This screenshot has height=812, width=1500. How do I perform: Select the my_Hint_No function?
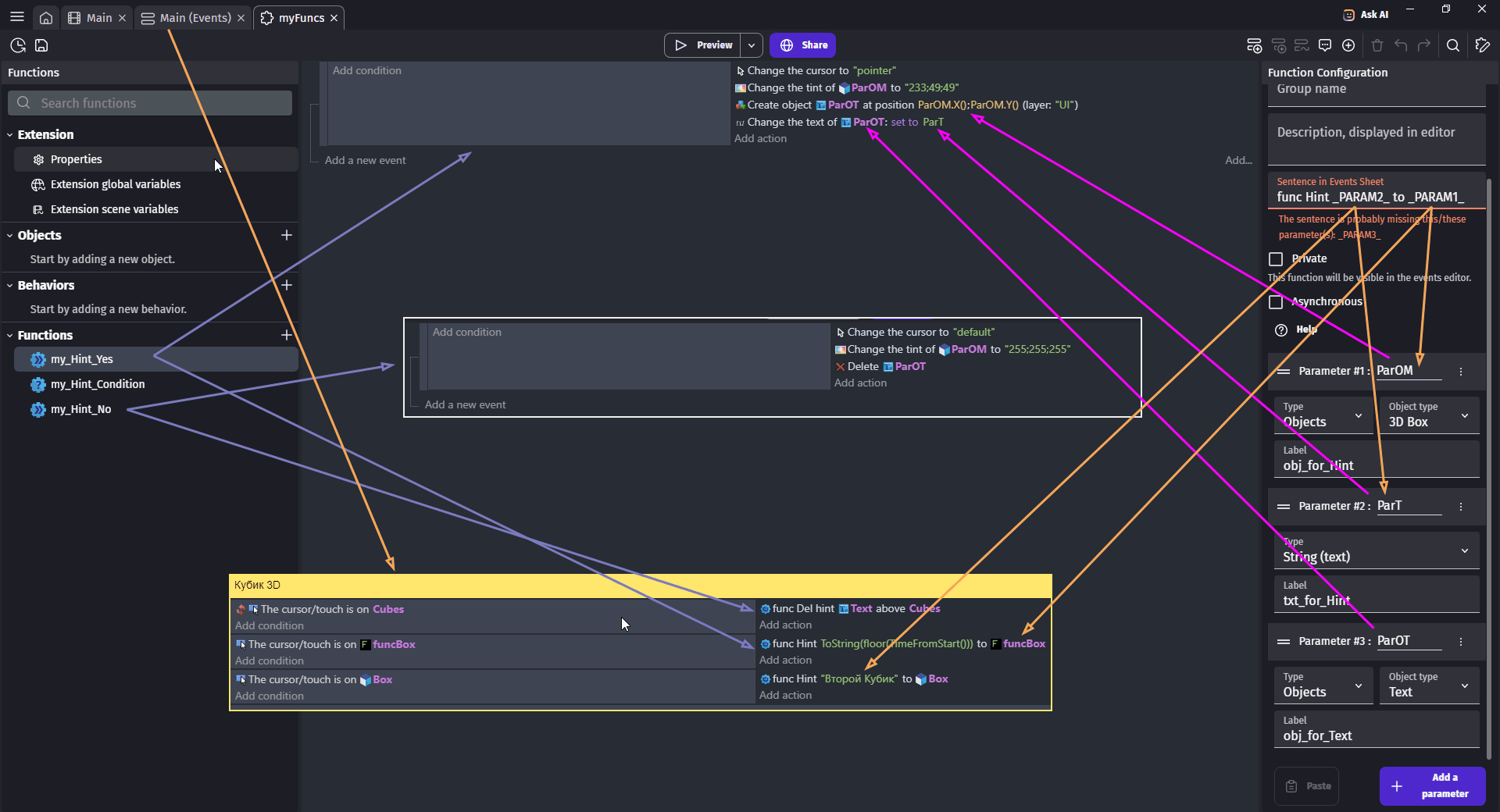click(80, 409)
